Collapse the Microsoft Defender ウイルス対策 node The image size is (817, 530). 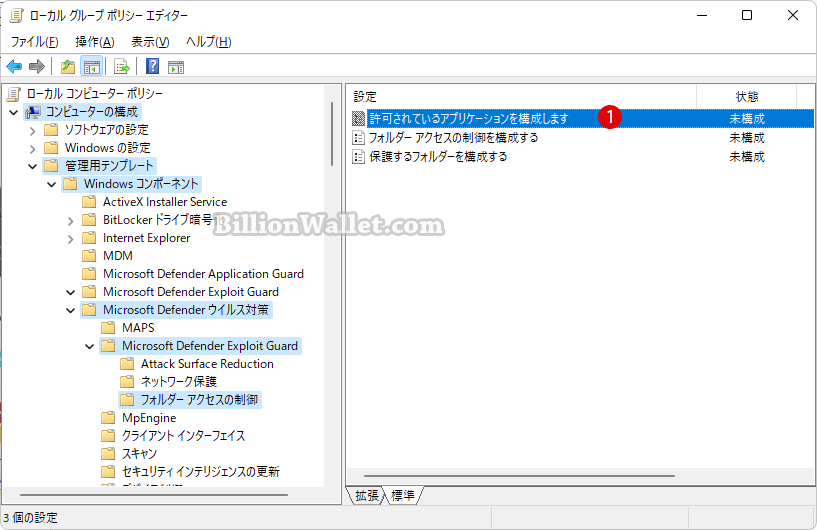click(71, 310)
